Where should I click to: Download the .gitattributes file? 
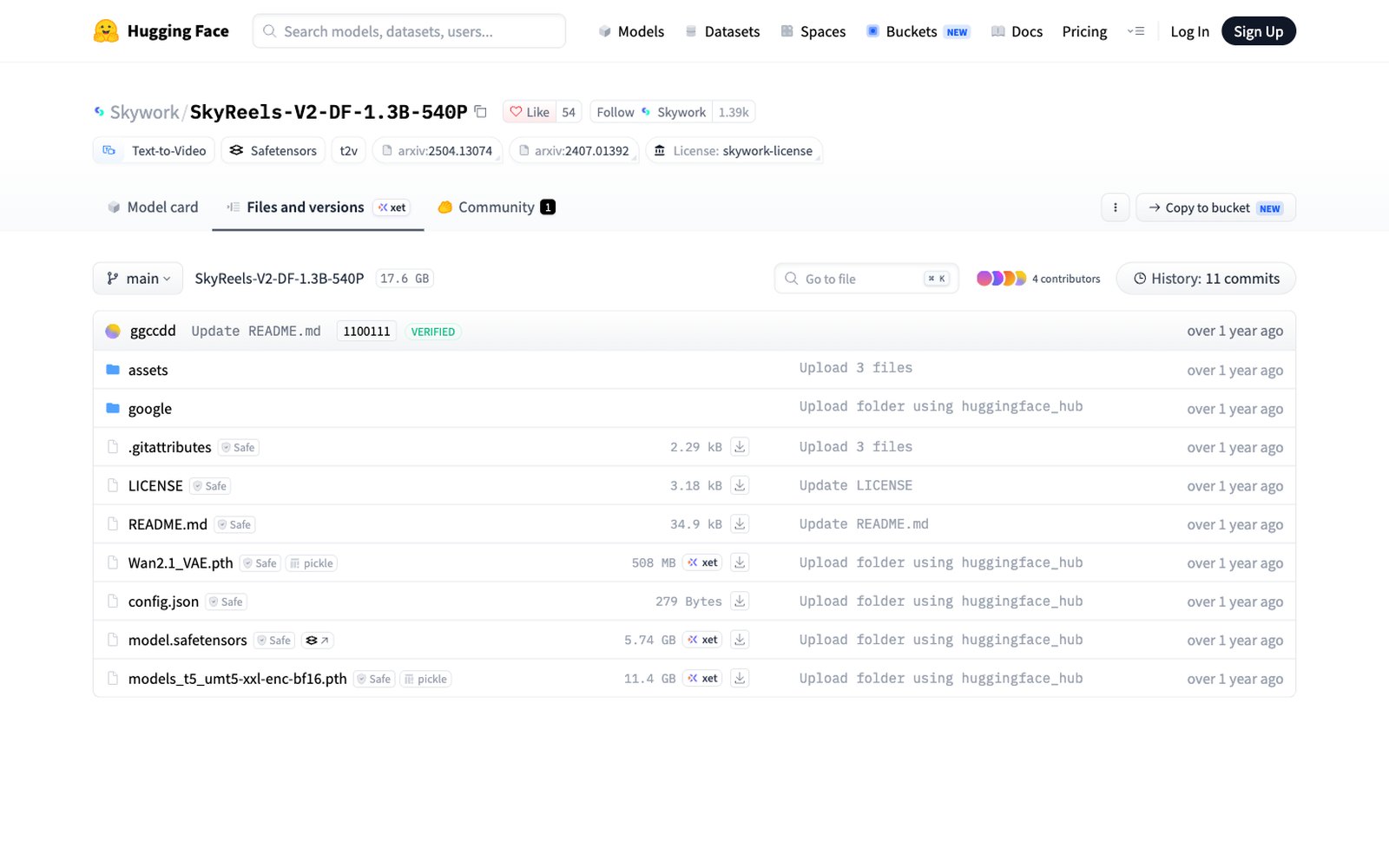point(740,447)
